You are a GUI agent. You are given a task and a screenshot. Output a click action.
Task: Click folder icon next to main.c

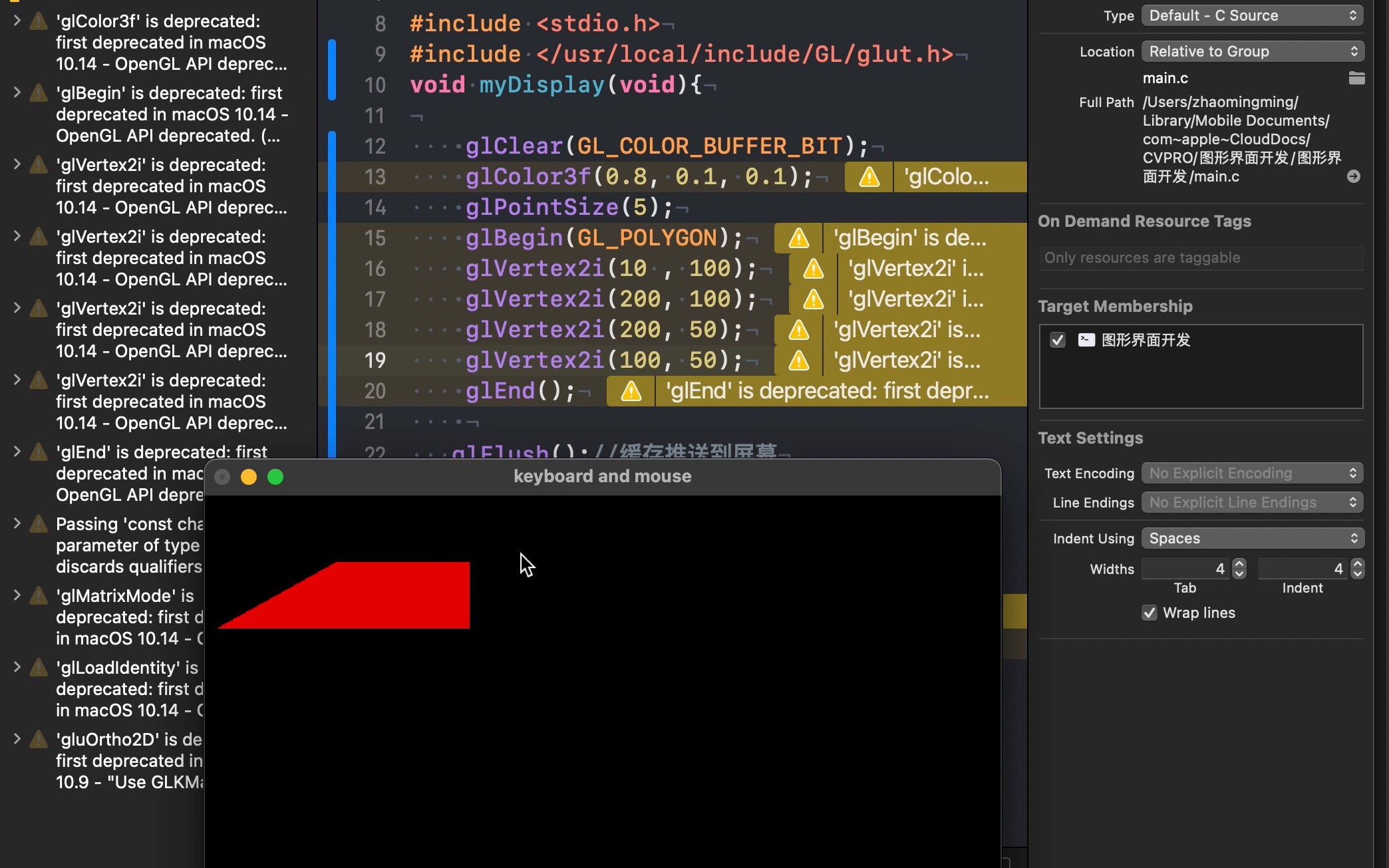1356,78
